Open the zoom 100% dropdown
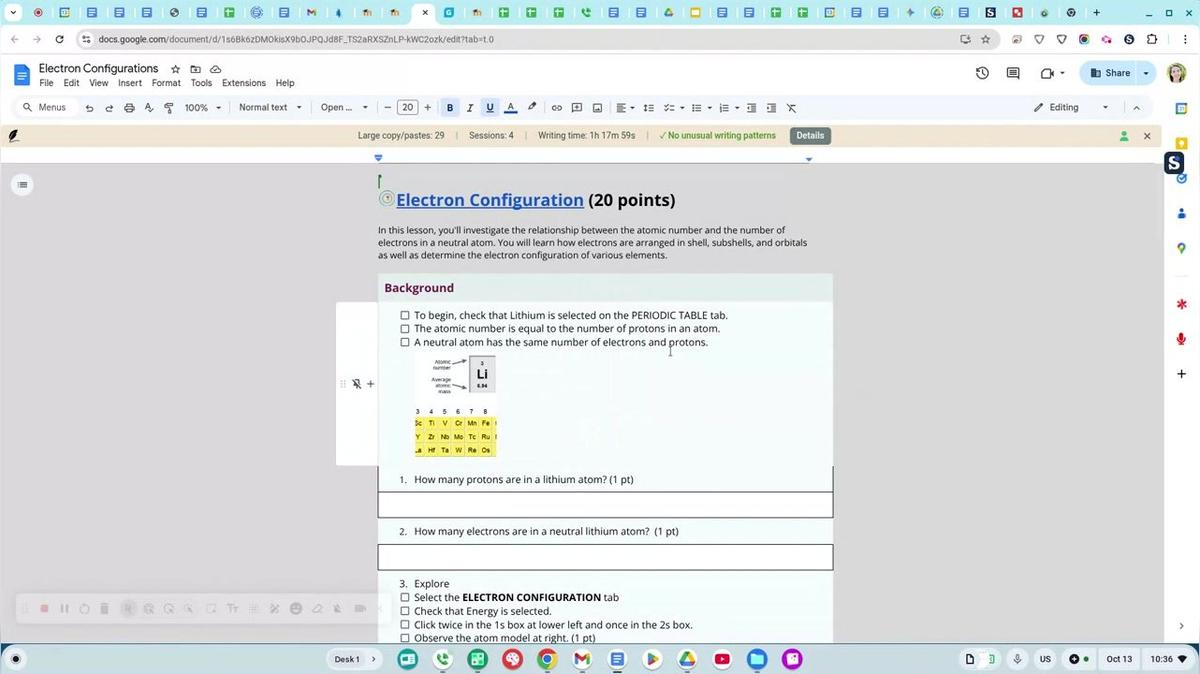1200x674 pixels. 203,108
